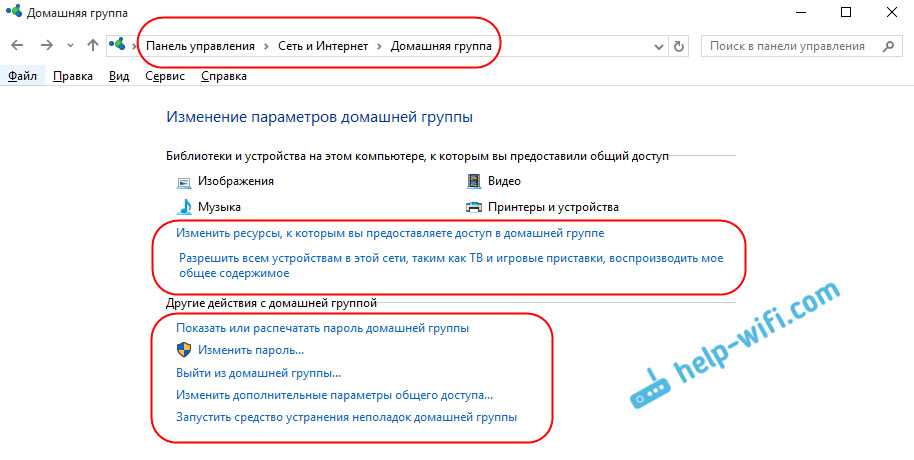Click the Back navigation arrow
The width and height of the screenshot is (914, 460).
(18, 46)
